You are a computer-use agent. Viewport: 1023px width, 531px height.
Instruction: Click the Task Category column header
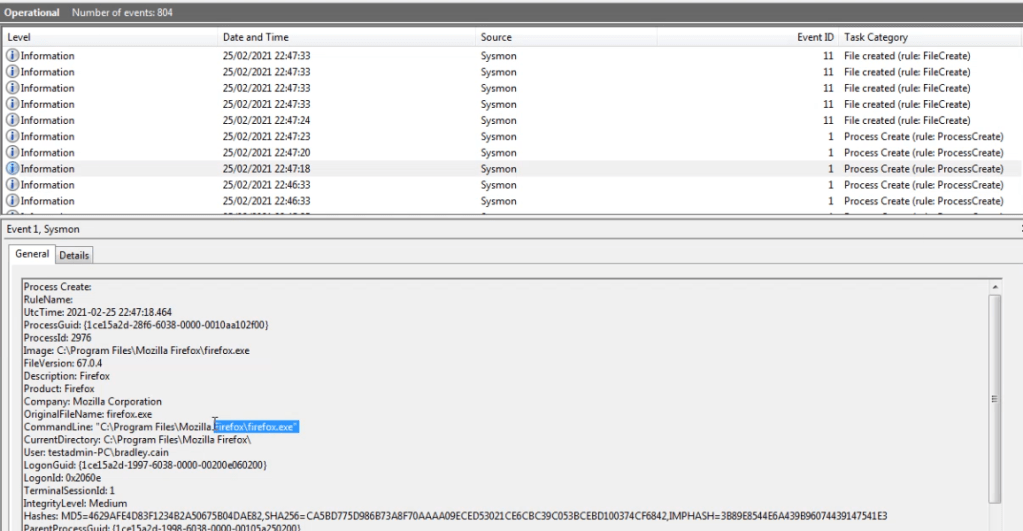tap(920, 37)
